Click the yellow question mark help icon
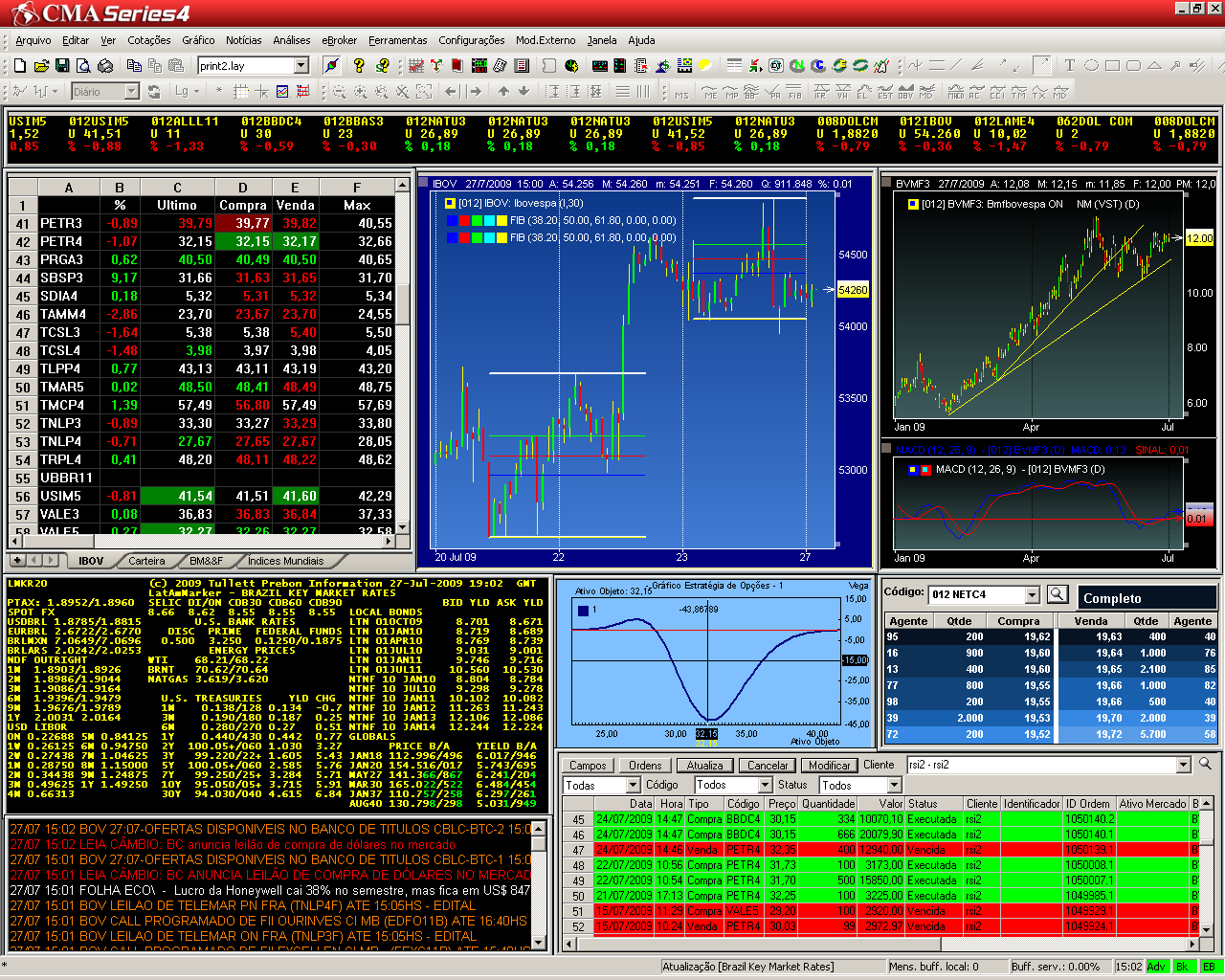The image size is (1225, 980). click(x=359, y=66)
